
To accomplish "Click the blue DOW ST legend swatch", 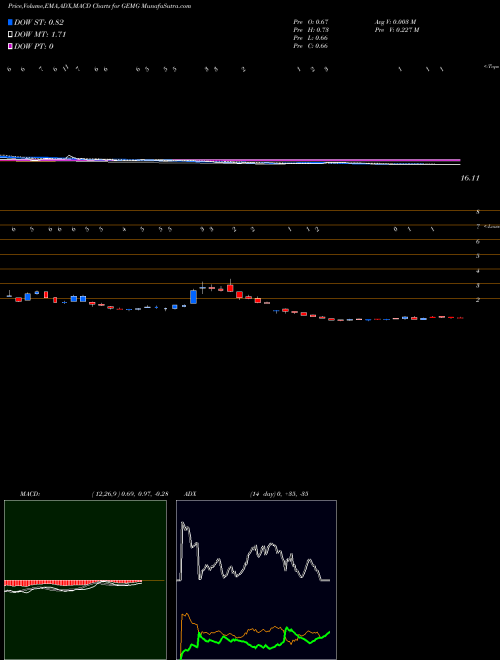I will point(10,22).
